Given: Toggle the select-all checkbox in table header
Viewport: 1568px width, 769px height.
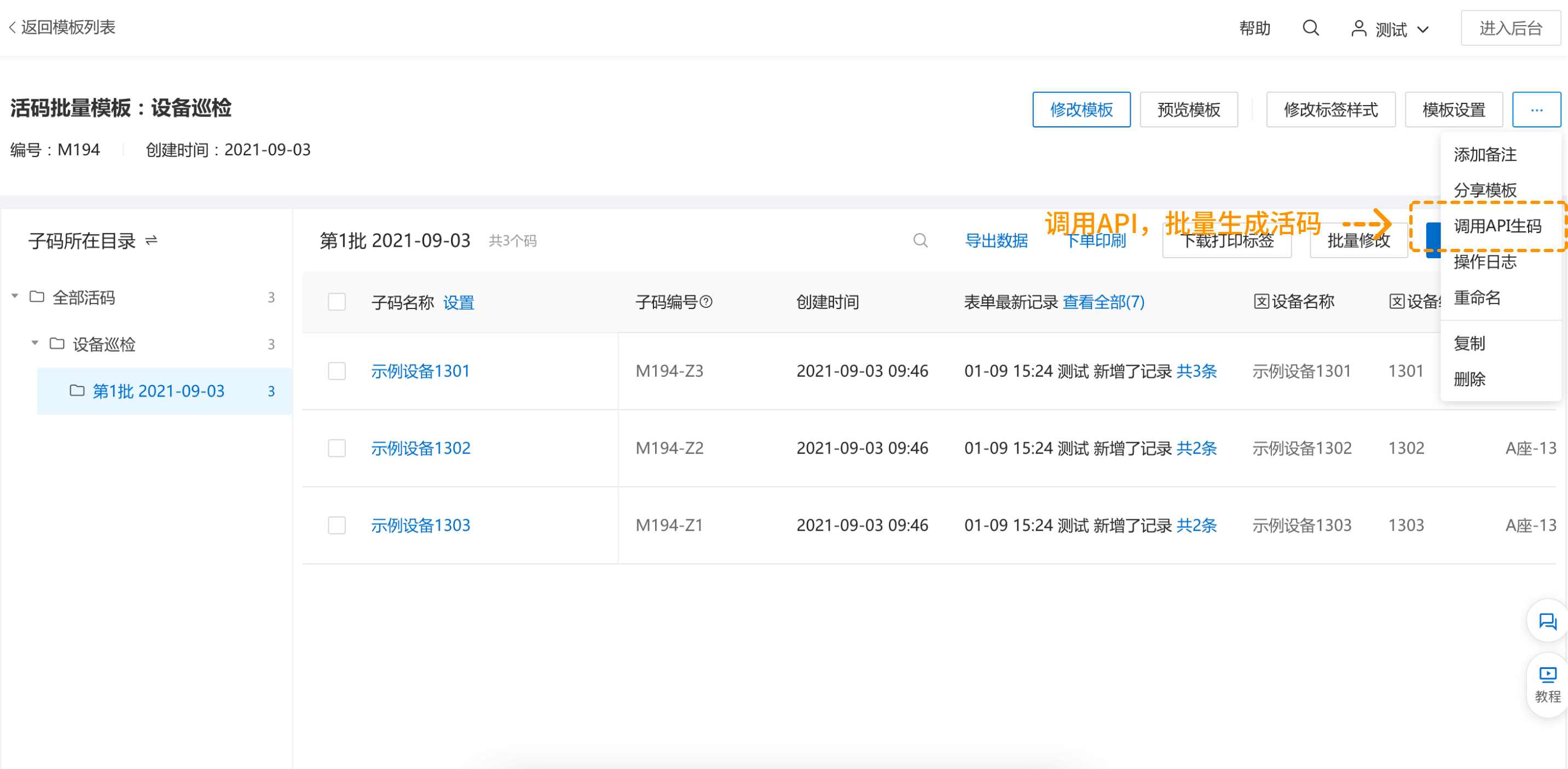Looking at the screenshot, I should click(337, 302).
